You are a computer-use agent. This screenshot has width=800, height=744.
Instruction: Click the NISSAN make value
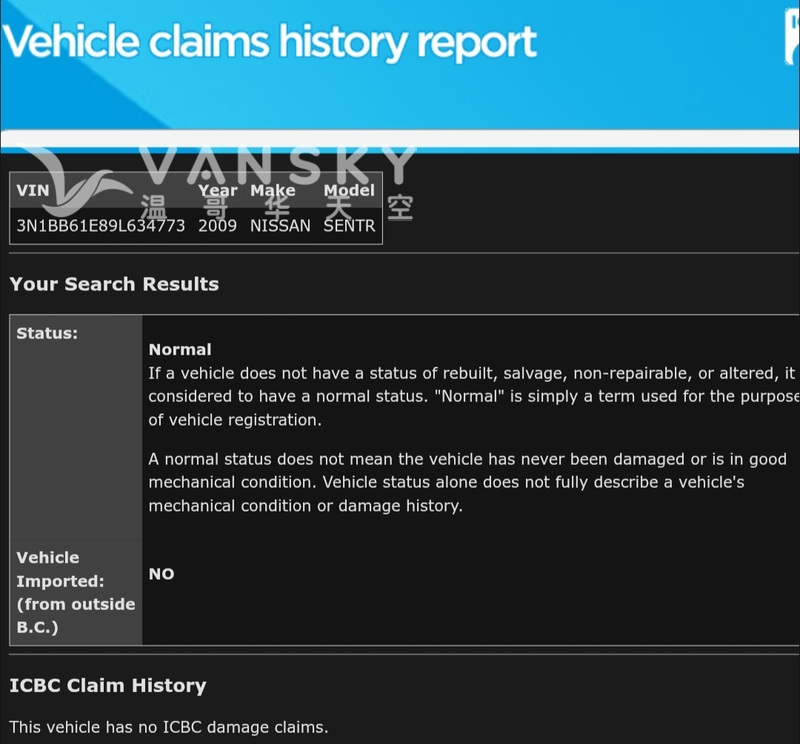tap(280, 226)
